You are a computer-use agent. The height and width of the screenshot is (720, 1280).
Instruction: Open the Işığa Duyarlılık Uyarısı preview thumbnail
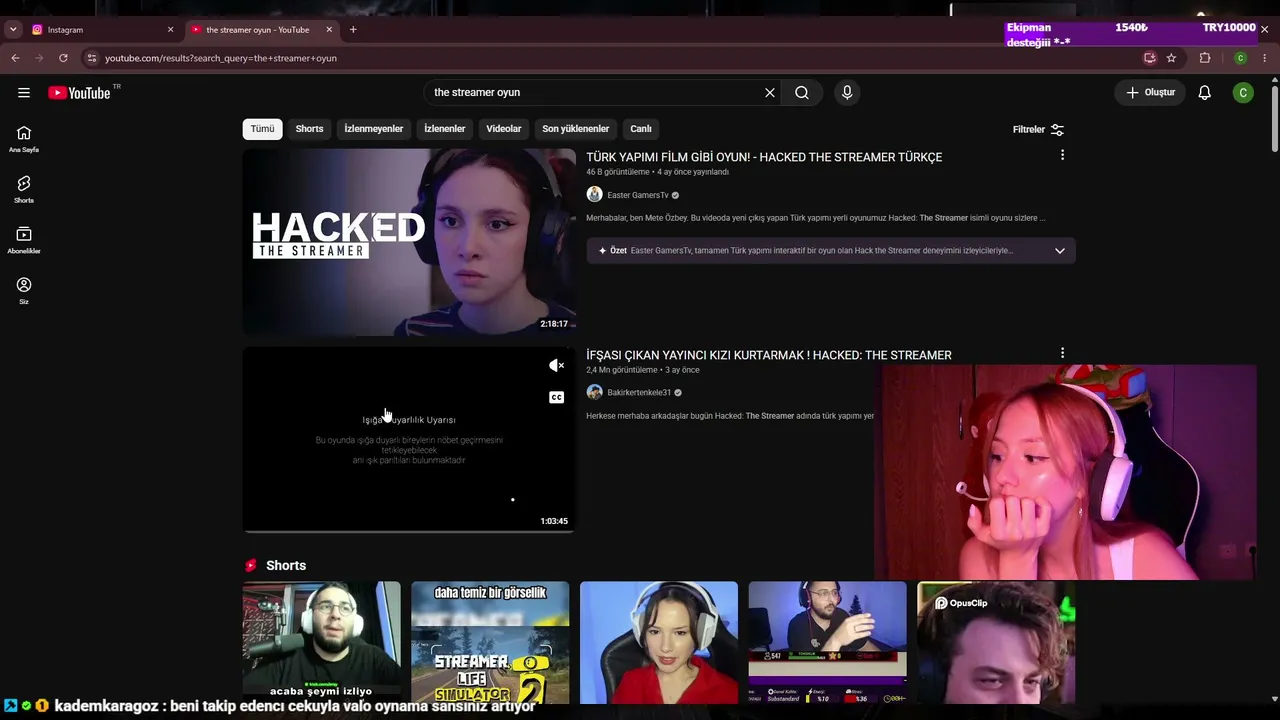coord(409,440)
